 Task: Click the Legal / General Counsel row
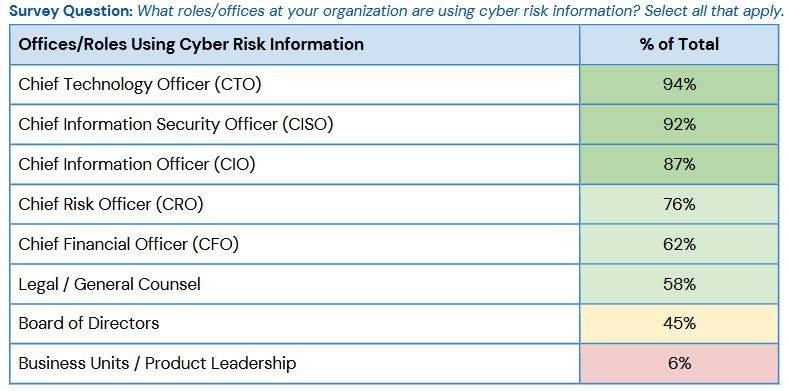[295, 284]
